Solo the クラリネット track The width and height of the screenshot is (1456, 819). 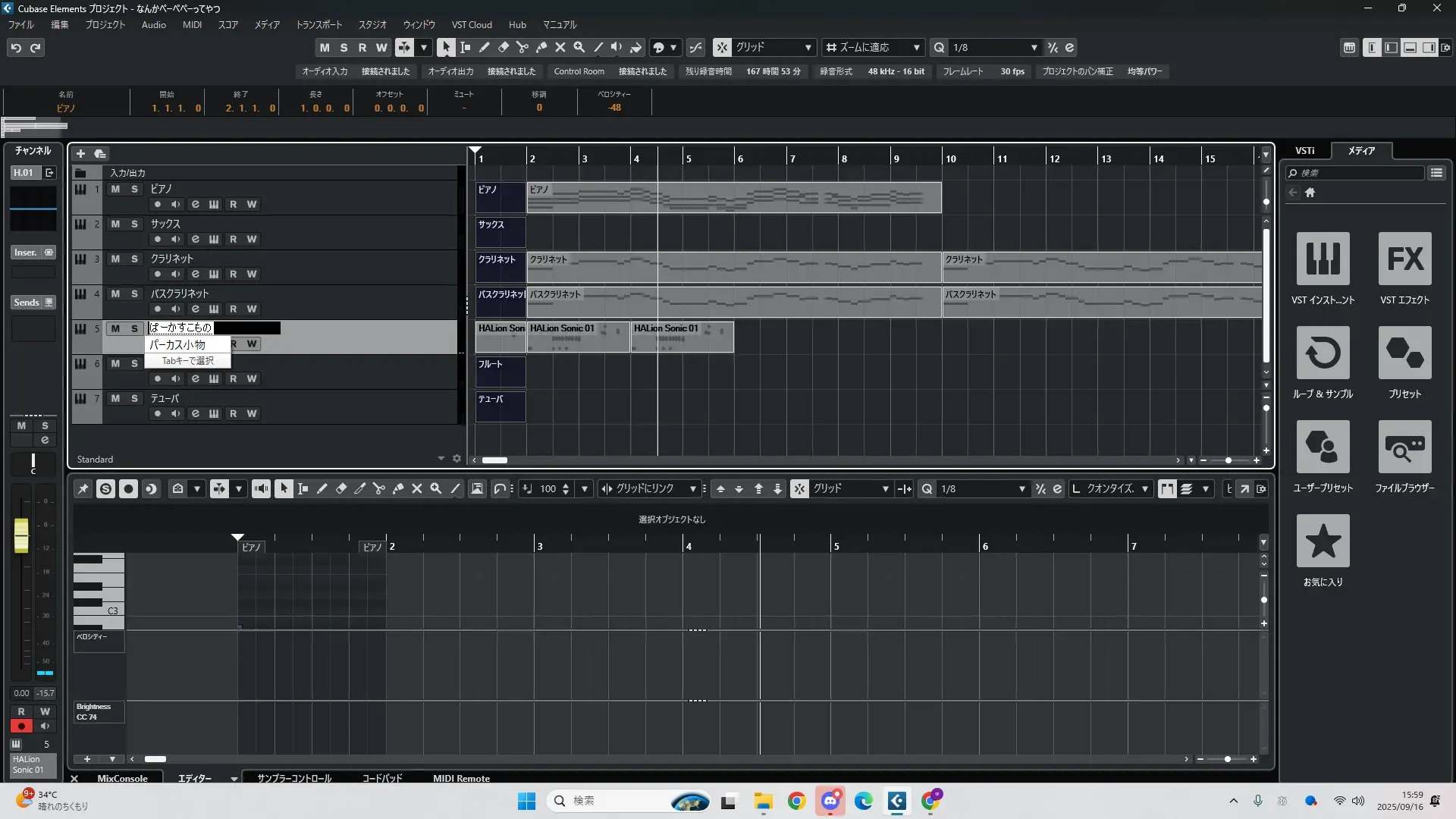click(134, 259)
